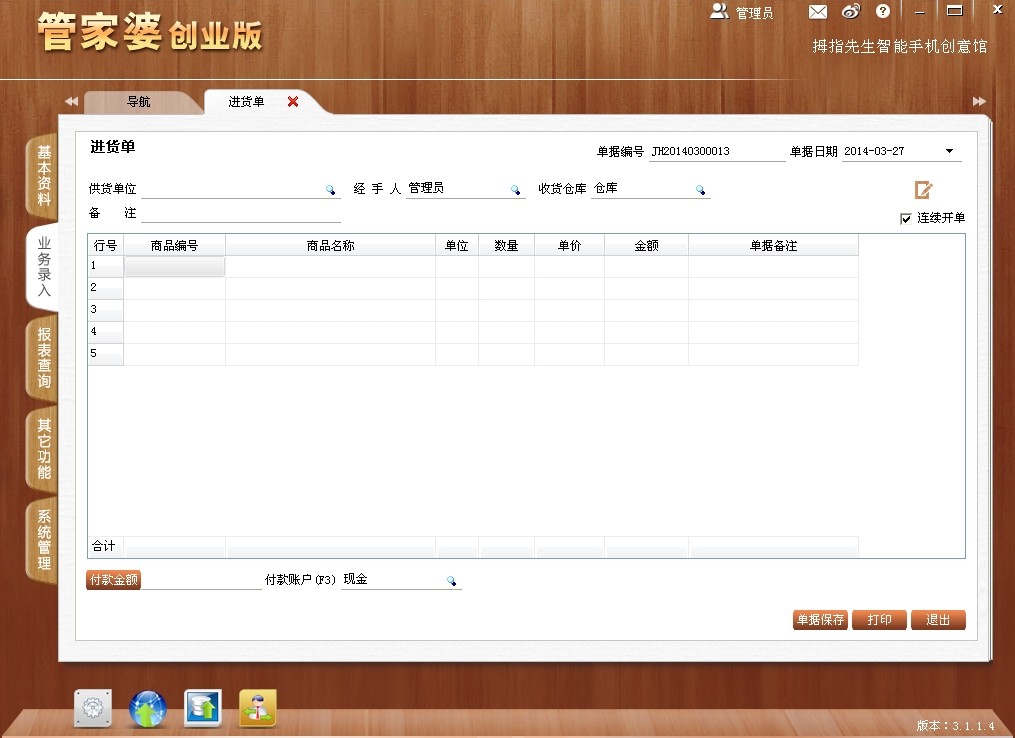1015x738 pixels.
Task: Open the Weibo icon in the title bar
Action: click(851, 11)
